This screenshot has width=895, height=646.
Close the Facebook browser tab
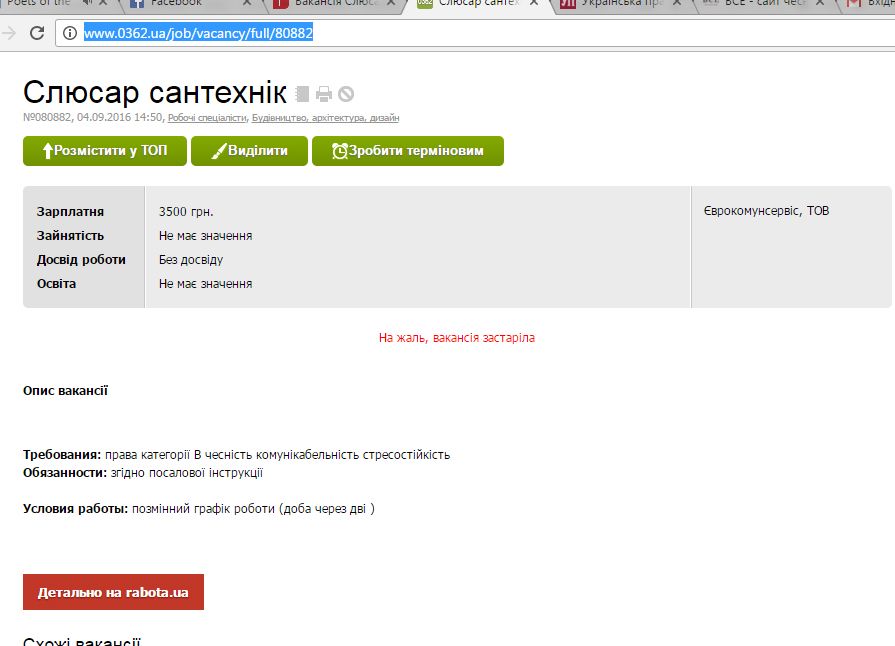pyautogui.click(x=246, y=4)
